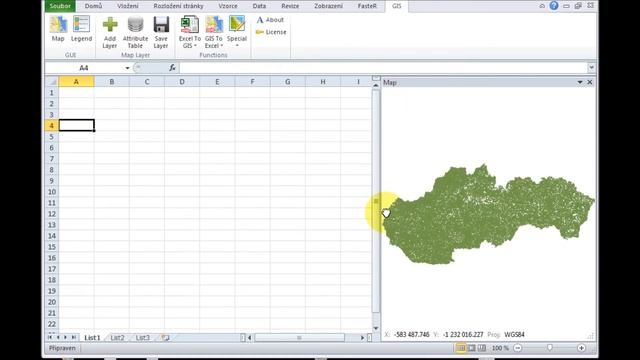Switch to the FasteR tab
The image size is (640, 360).
pyautogui.click(x=367, y=6)
